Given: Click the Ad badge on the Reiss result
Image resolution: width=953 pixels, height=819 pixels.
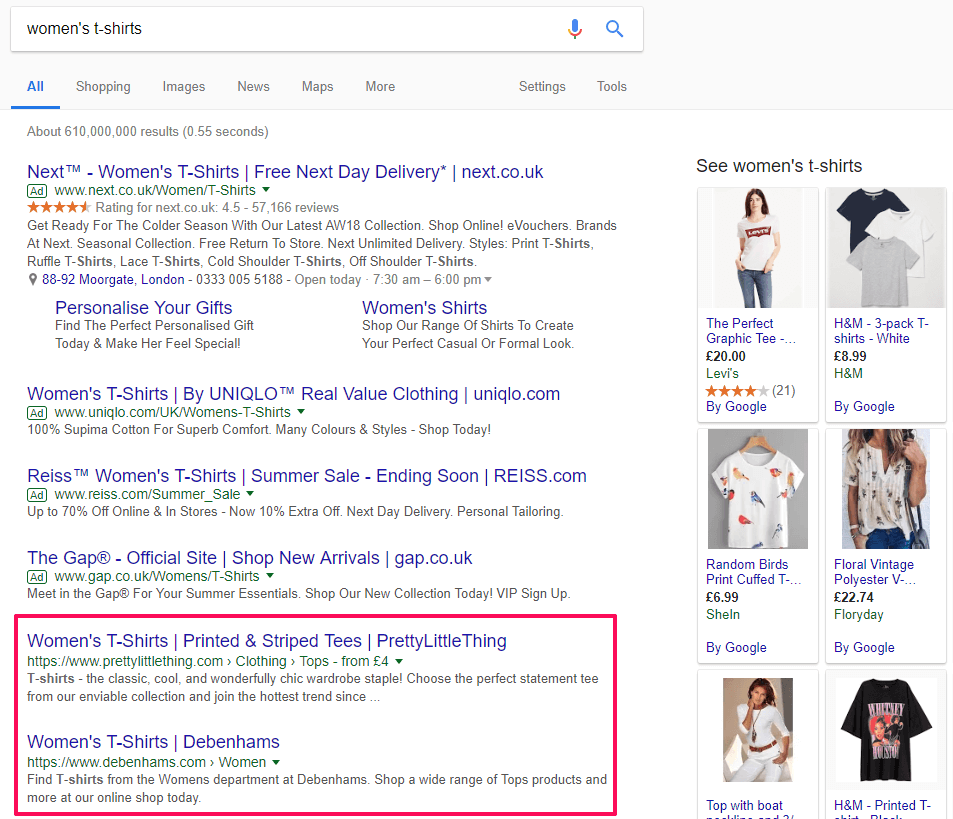Looking at the screenshot, I should coord(37,495).
